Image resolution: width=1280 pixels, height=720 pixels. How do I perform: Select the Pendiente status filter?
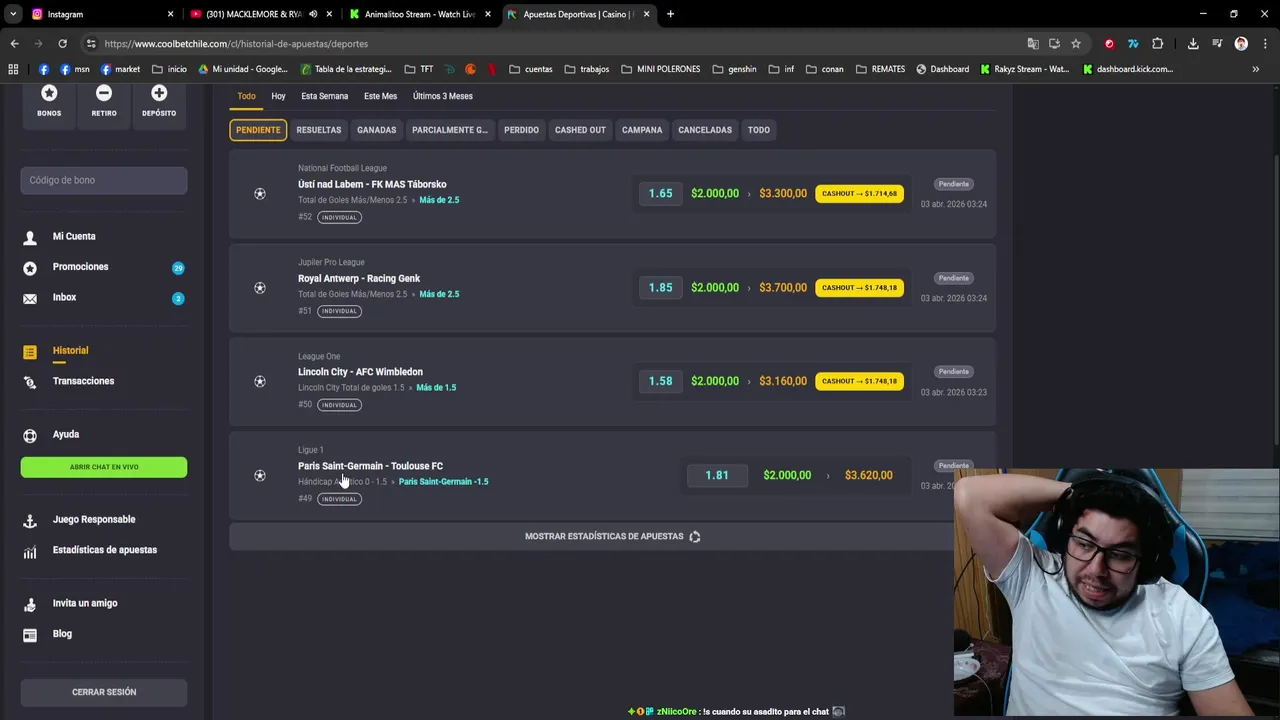[x=258, y=130]
